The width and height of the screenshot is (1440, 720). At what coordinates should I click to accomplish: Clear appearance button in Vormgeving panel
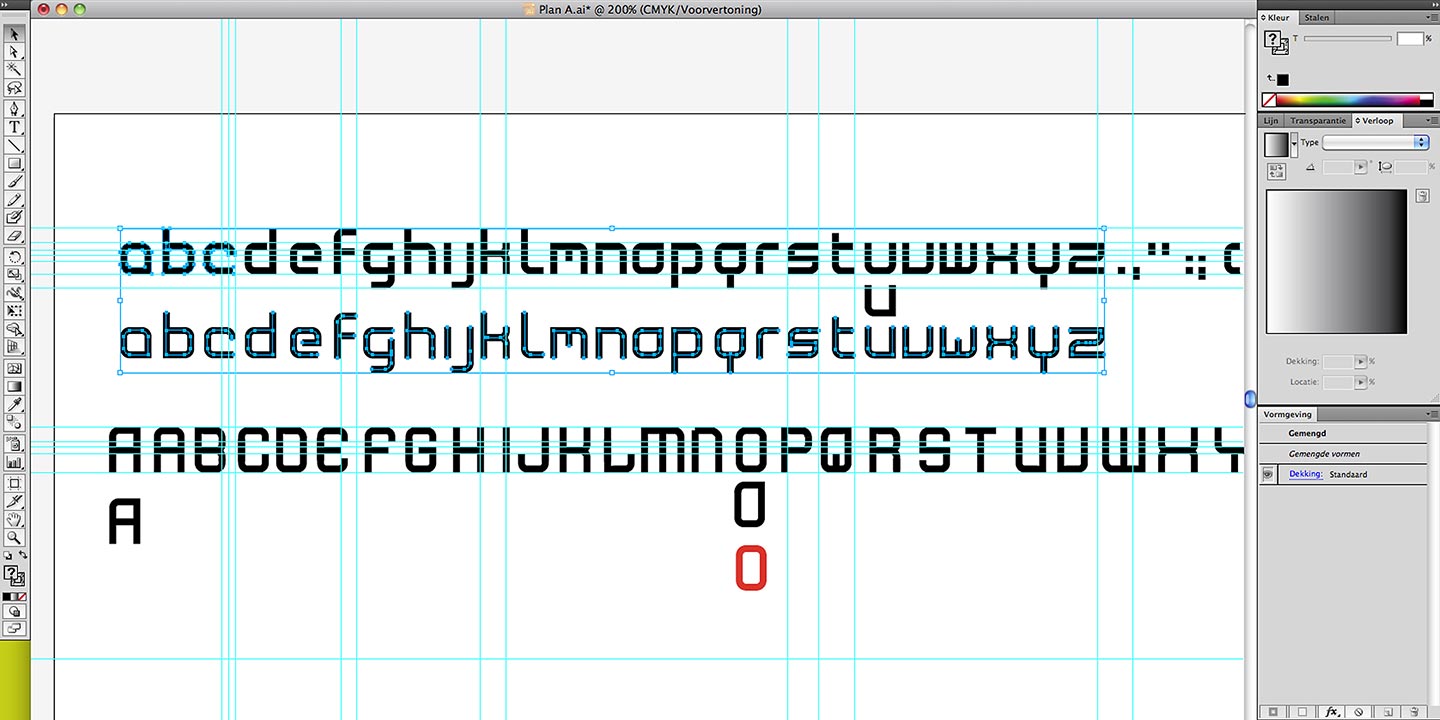pos(1358,712)
